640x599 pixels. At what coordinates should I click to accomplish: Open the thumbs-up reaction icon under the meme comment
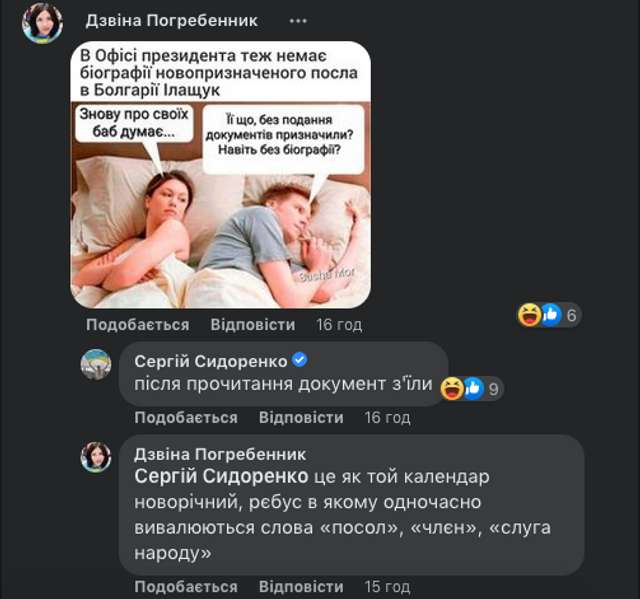[x=551, y=315]
